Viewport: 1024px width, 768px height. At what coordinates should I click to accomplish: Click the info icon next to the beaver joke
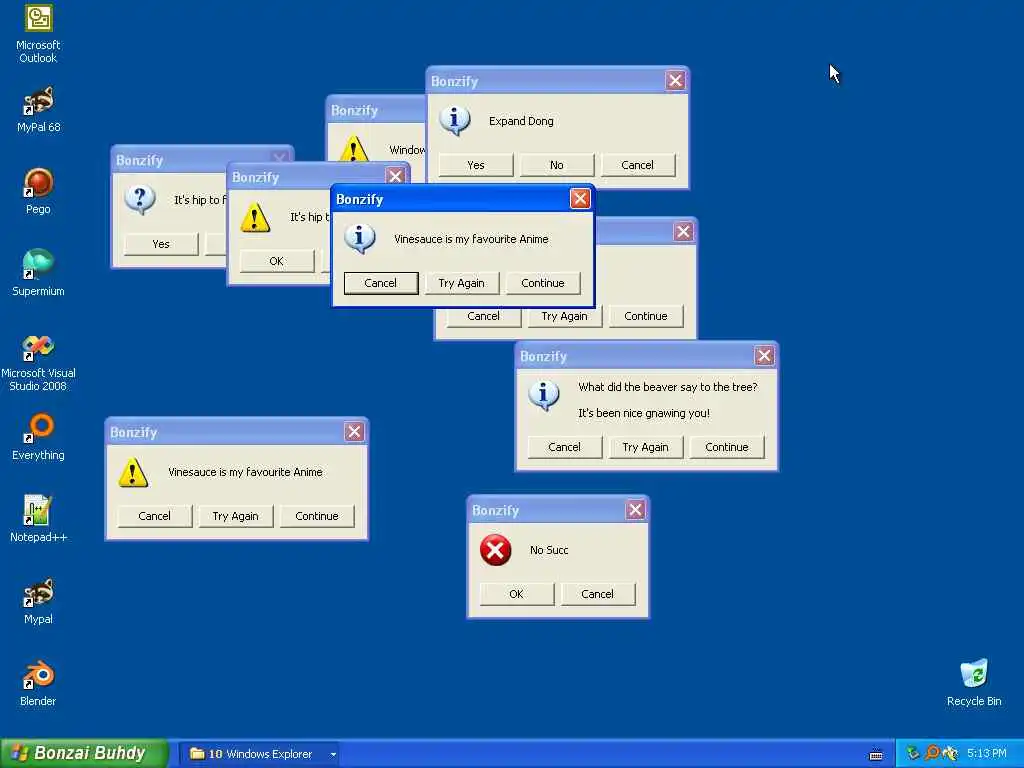pos(544,395)
